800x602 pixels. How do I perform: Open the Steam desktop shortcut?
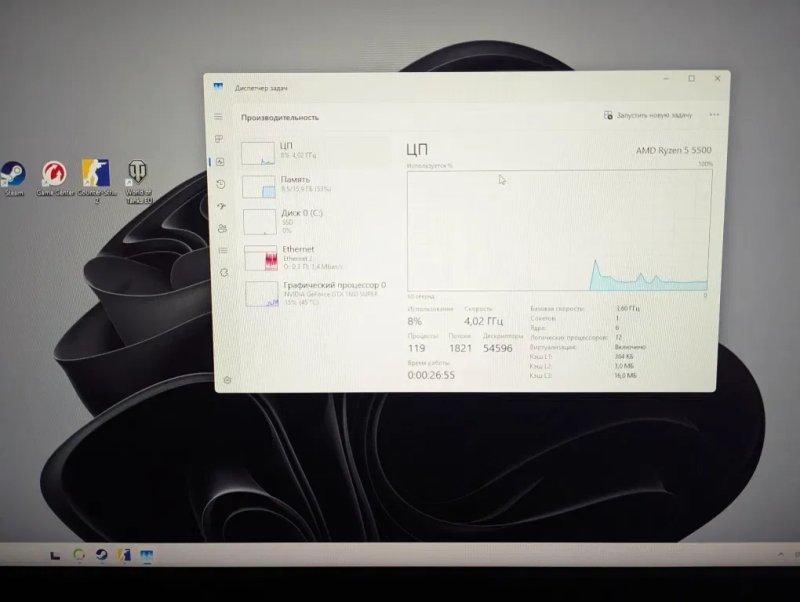point(13,179)
